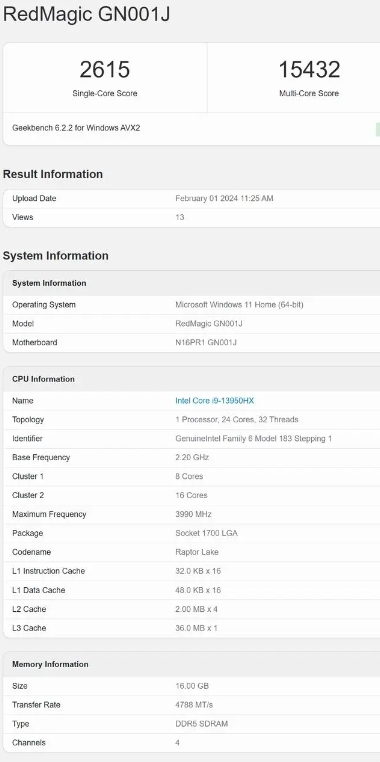Select the multi-core score 15432
Viewport: 380px width, 762px height.
pyautogui.click(x=309, y=69)
